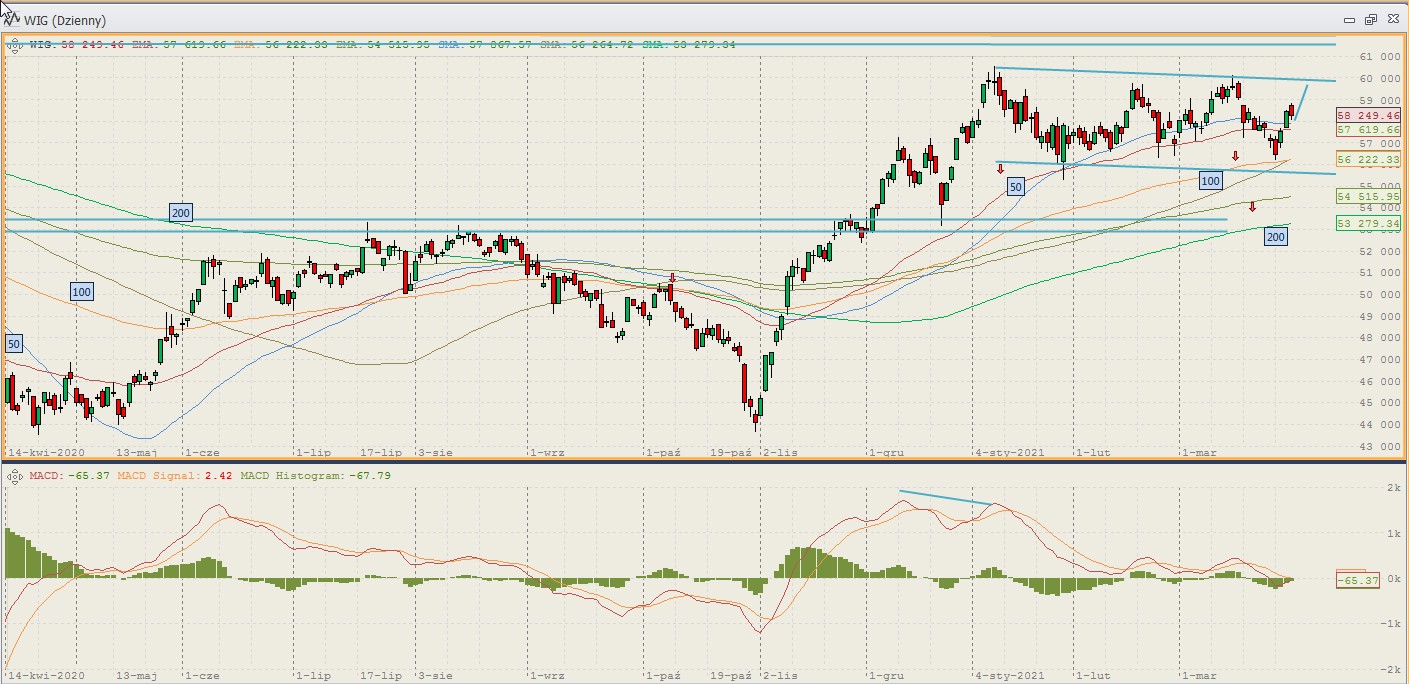Click the 4-sty-2021 date marker on price axis
The height and width of the screenshot is (684, 1409).
point(1010,452)
